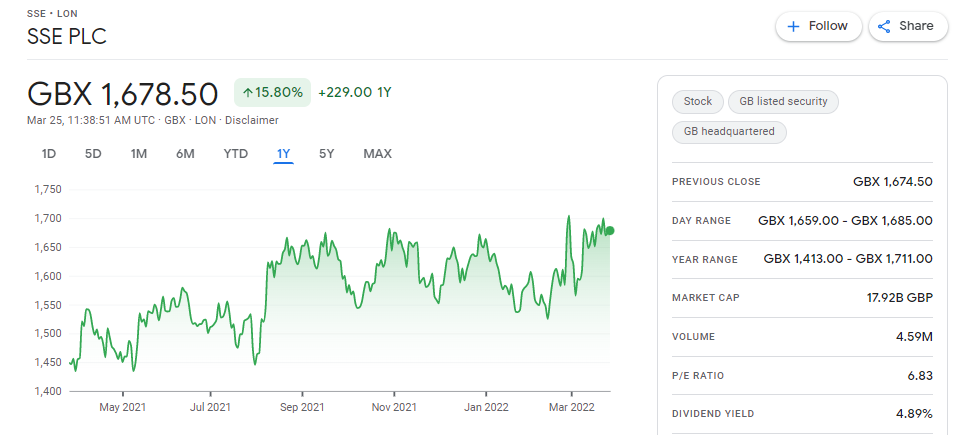The height and width of the screenshot is (435, 968).
Task: Click the VOLUME label
Action: (693, 337)
